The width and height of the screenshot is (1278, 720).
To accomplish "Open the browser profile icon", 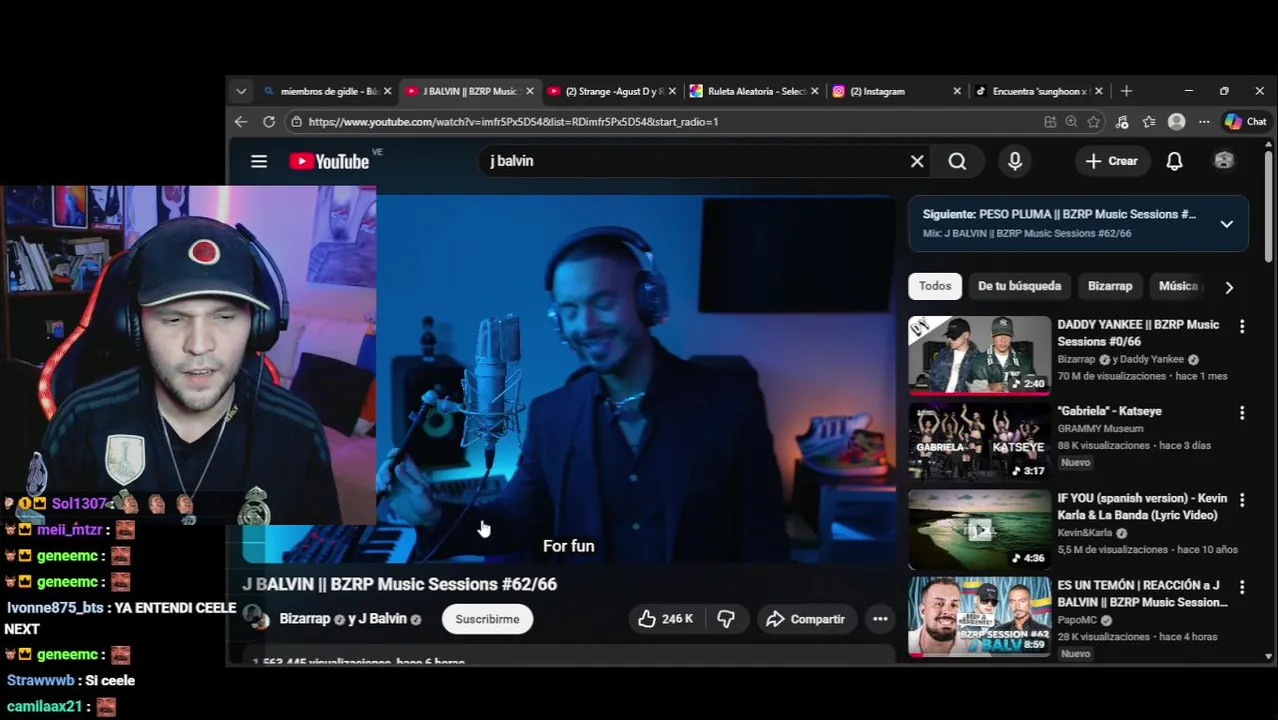I will 1176,122.
